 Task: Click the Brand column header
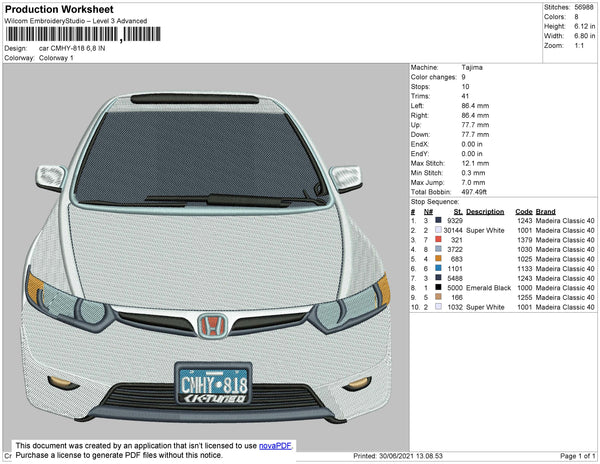(x=545, y=212)
